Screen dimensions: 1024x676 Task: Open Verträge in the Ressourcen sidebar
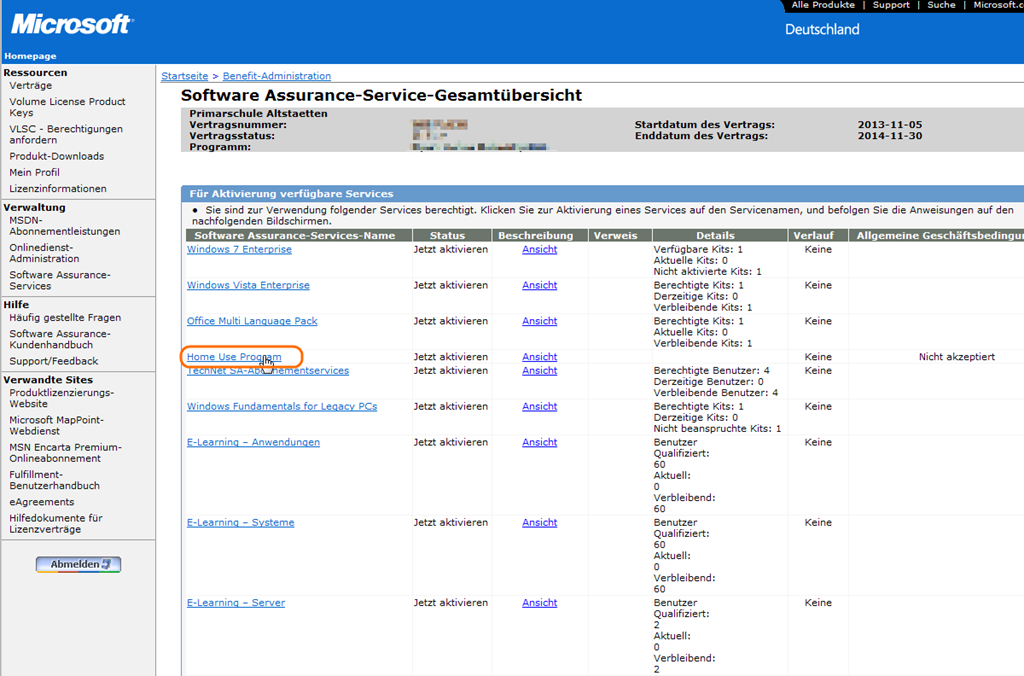pos(31,86)
